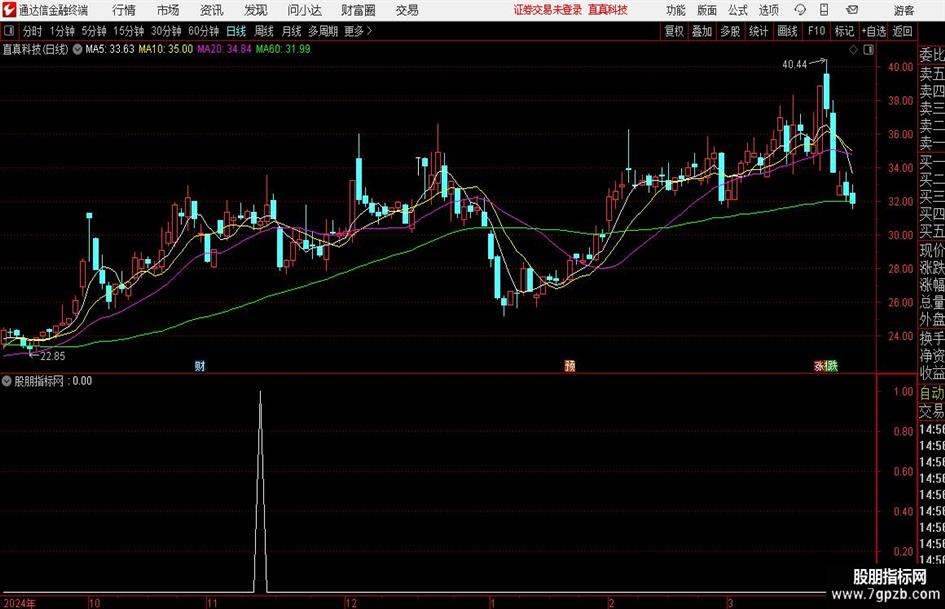
Task: Click the MA5: 33.63 value label
Action: [x=110, y=49]
